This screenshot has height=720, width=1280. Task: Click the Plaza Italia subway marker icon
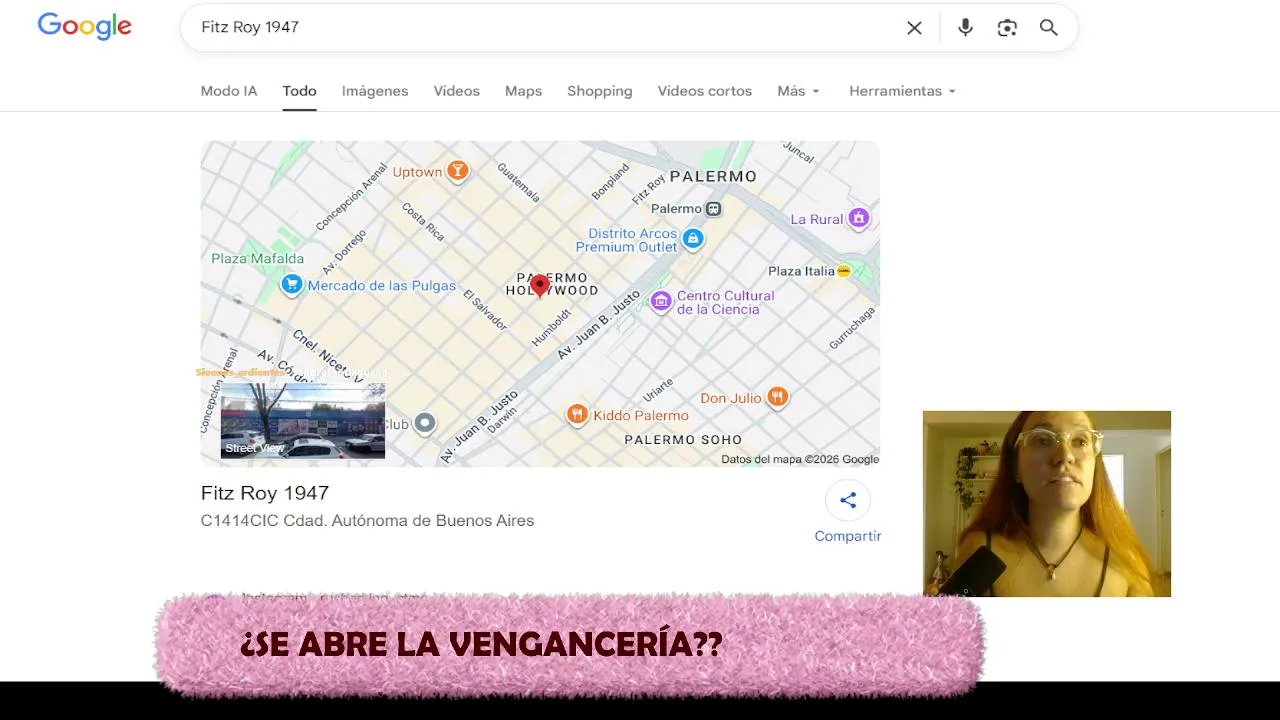point(844,271)
